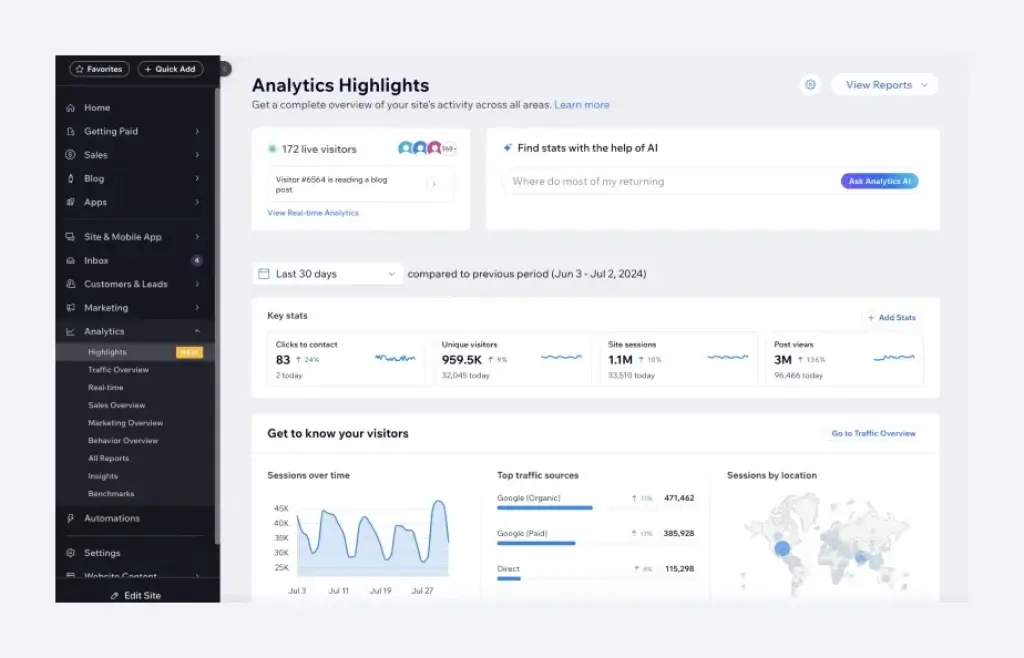
Task: Open Traffic Overview in the sidebar
Action: click(x=118, y=370)
